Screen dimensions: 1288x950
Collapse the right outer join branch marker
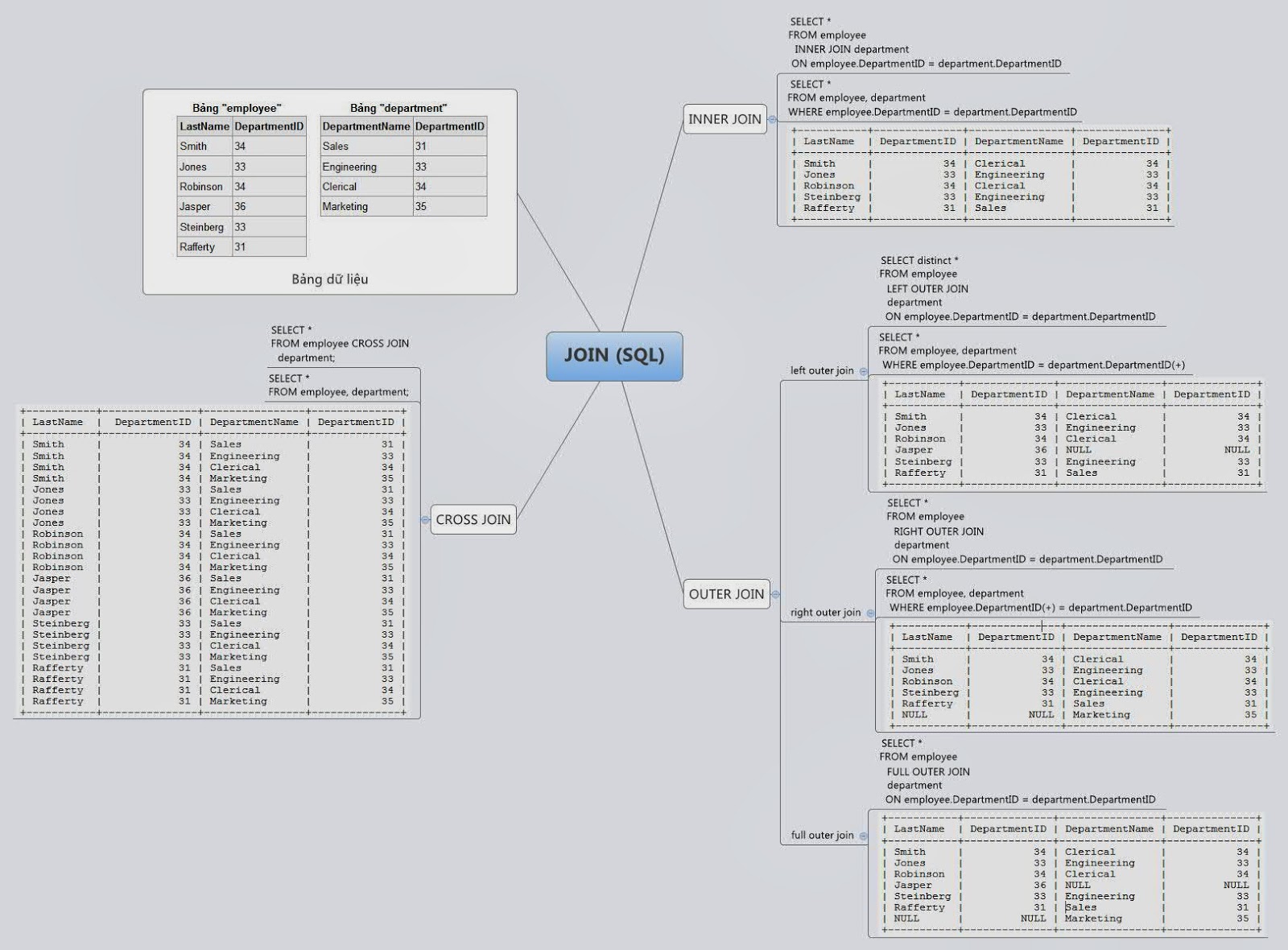870,614
